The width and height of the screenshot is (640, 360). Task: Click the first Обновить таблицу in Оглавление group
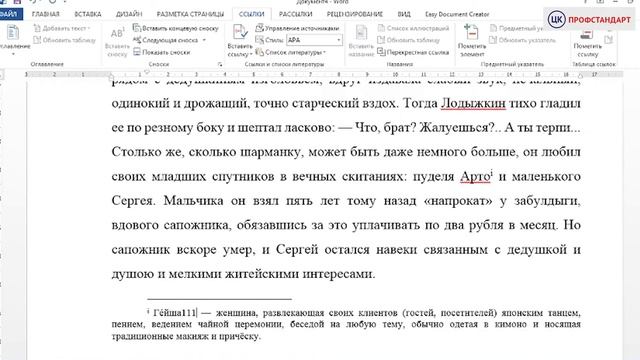point(64,40)
